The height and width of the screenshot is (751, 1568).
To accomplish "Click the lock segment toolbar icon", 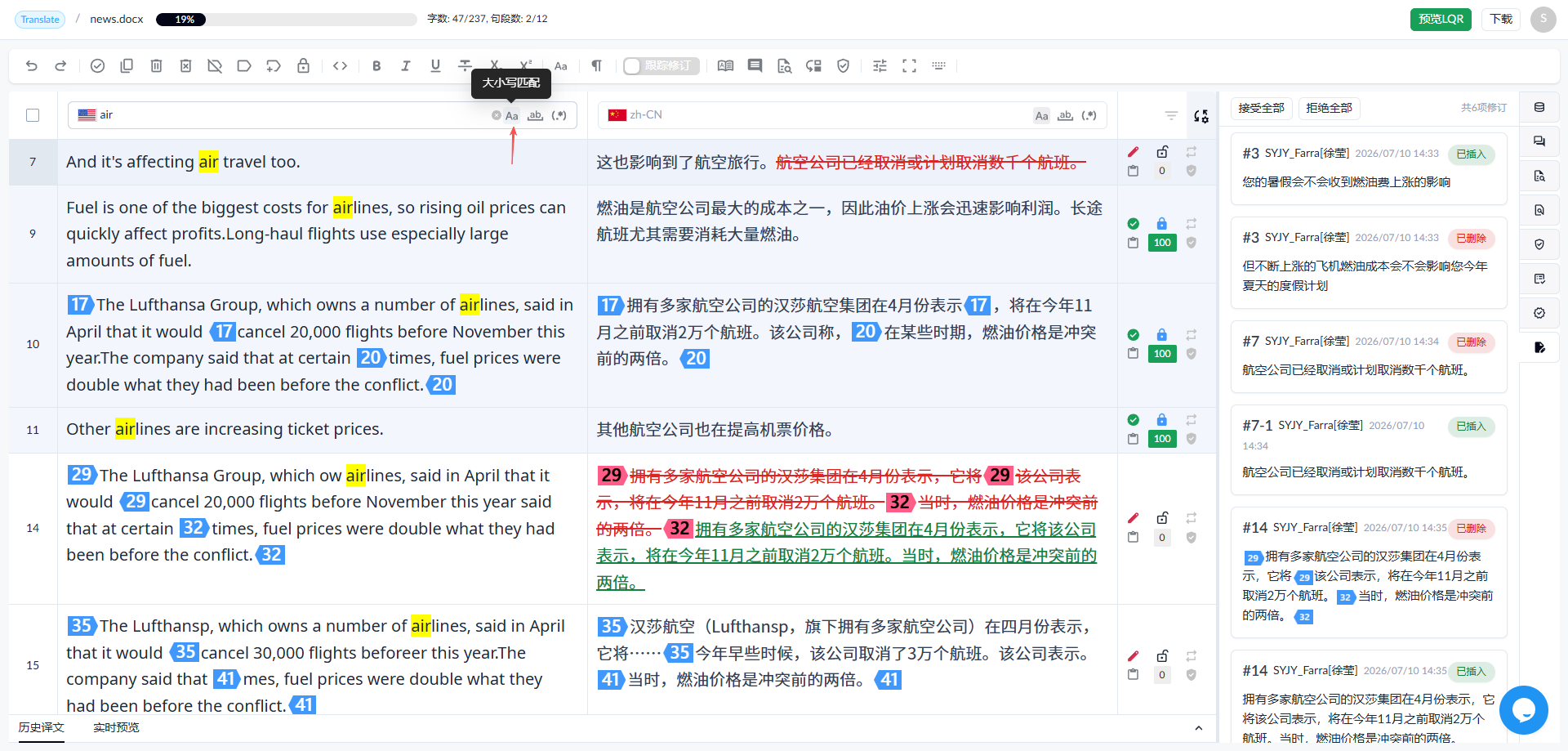I will [x=303, y=66].
